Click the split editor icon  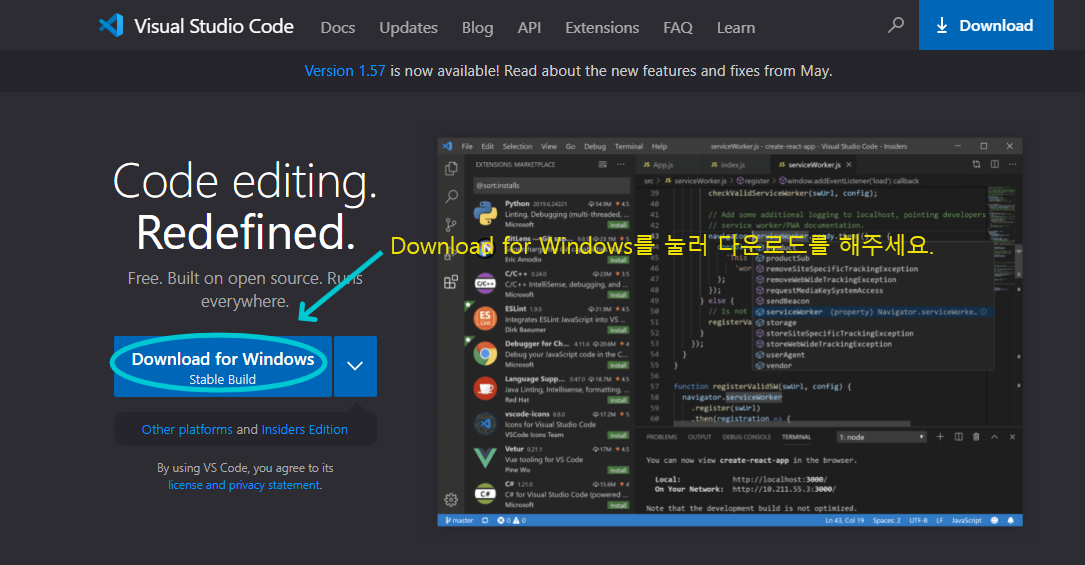pyautogui.click(x=994, y=165)
